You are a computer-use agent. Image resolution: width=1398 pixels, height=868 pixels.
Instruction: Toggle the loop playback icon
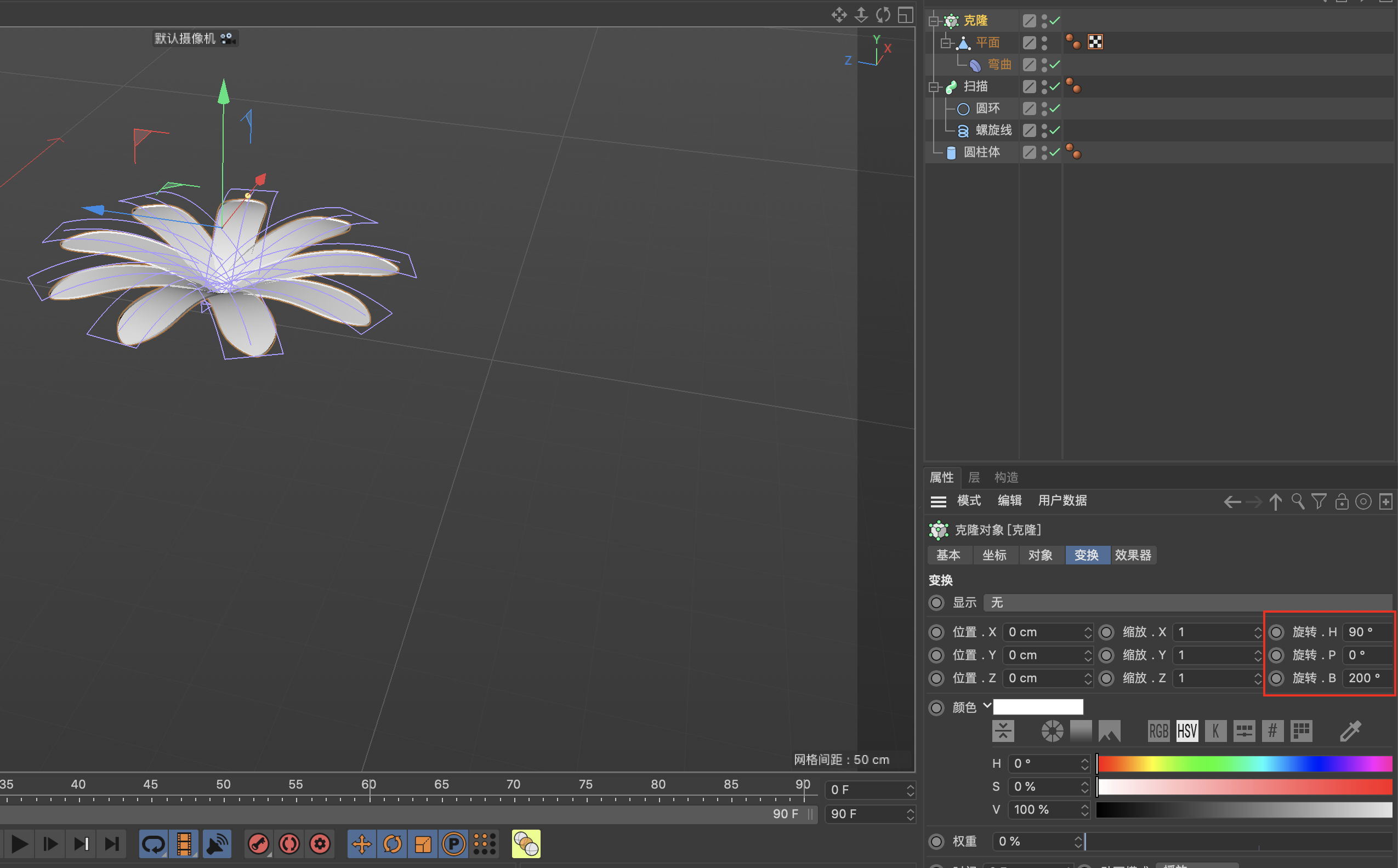tap(154, 844)
